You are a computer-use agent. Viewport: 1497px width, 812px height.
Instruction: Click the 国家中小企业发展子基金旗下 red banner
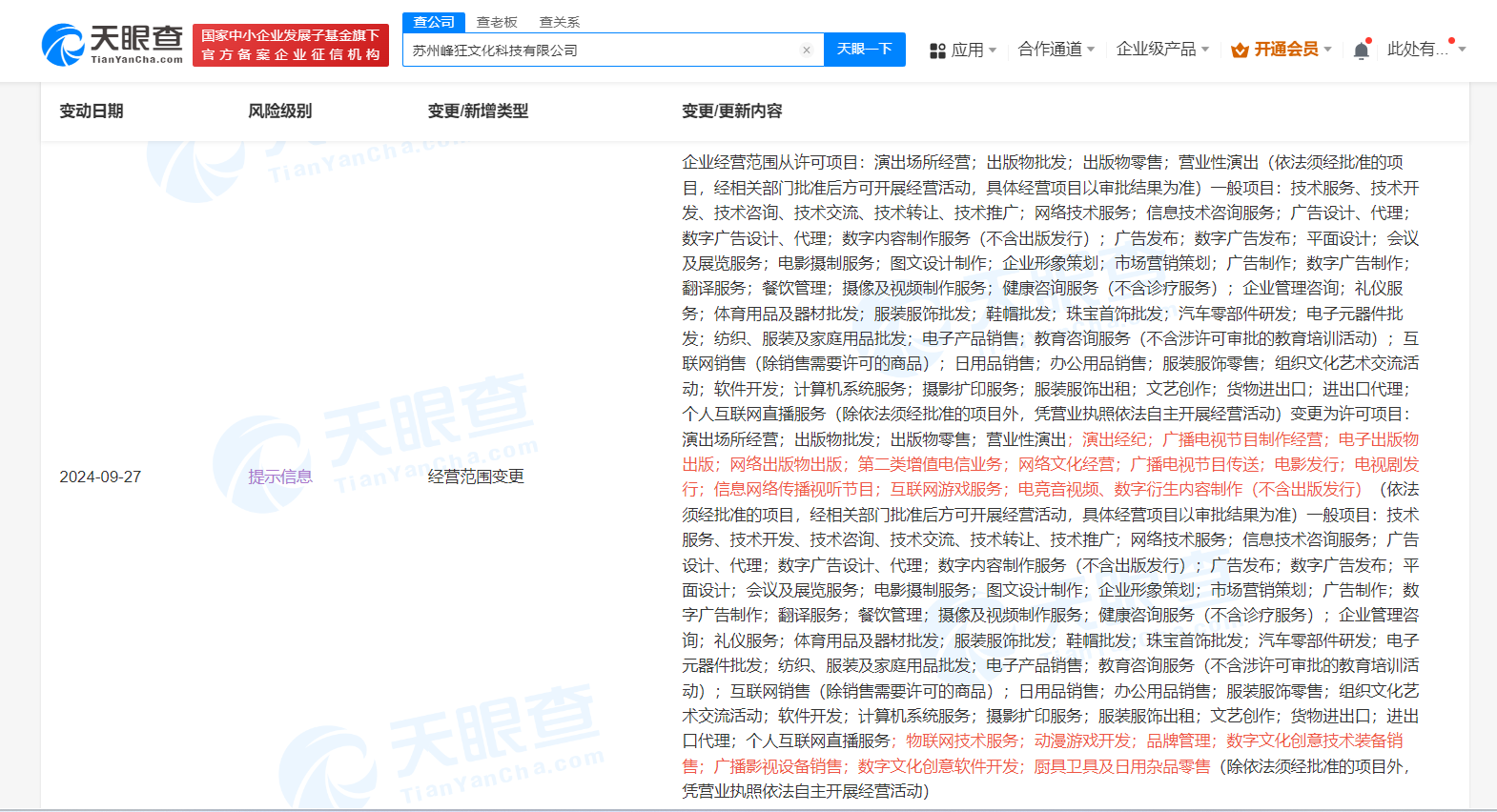(291, 45)
